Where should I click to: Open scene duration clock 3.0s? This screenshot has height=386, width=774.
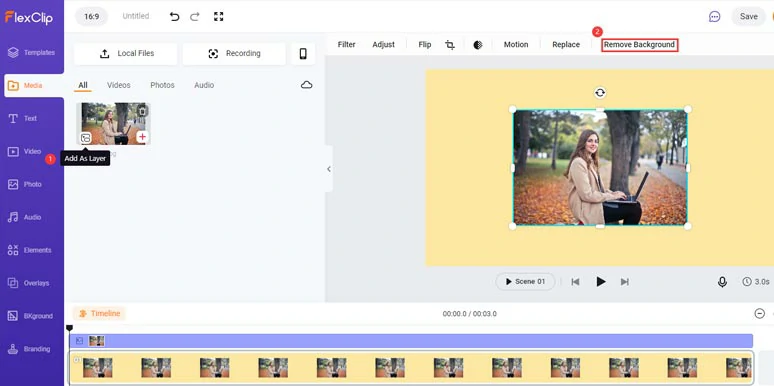coord(756,282)
